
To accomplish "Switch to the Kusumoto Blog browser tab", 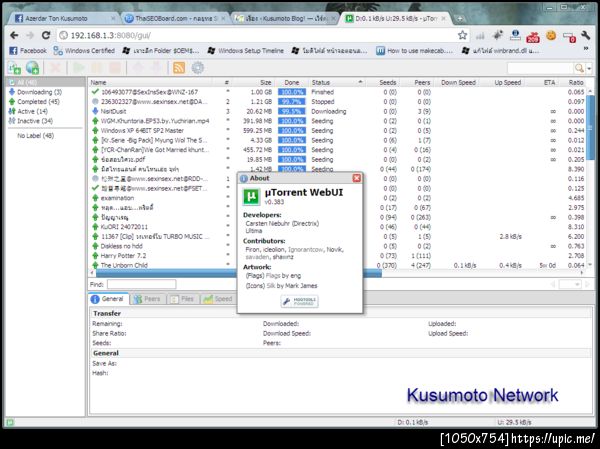I will [x=285, y=18].
